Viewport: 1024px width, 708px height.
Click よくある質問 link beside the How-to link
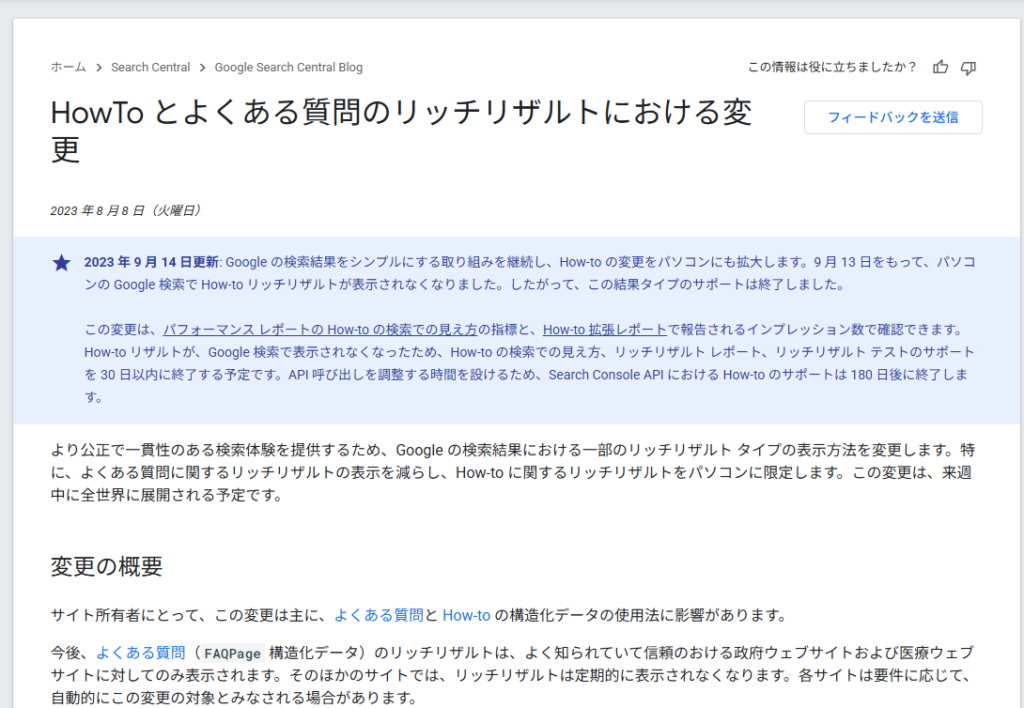click(x=378, y=615)
